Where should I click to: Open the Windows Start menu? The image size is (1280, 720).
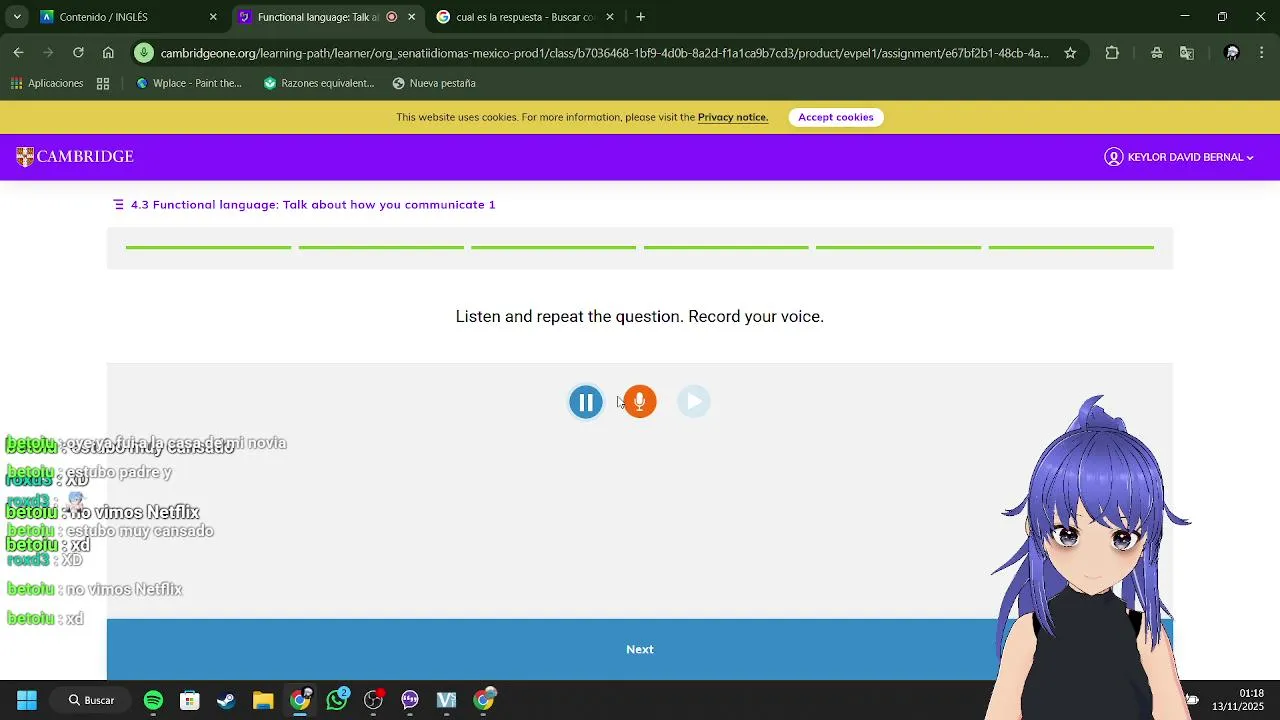click(x=27, y=700)
